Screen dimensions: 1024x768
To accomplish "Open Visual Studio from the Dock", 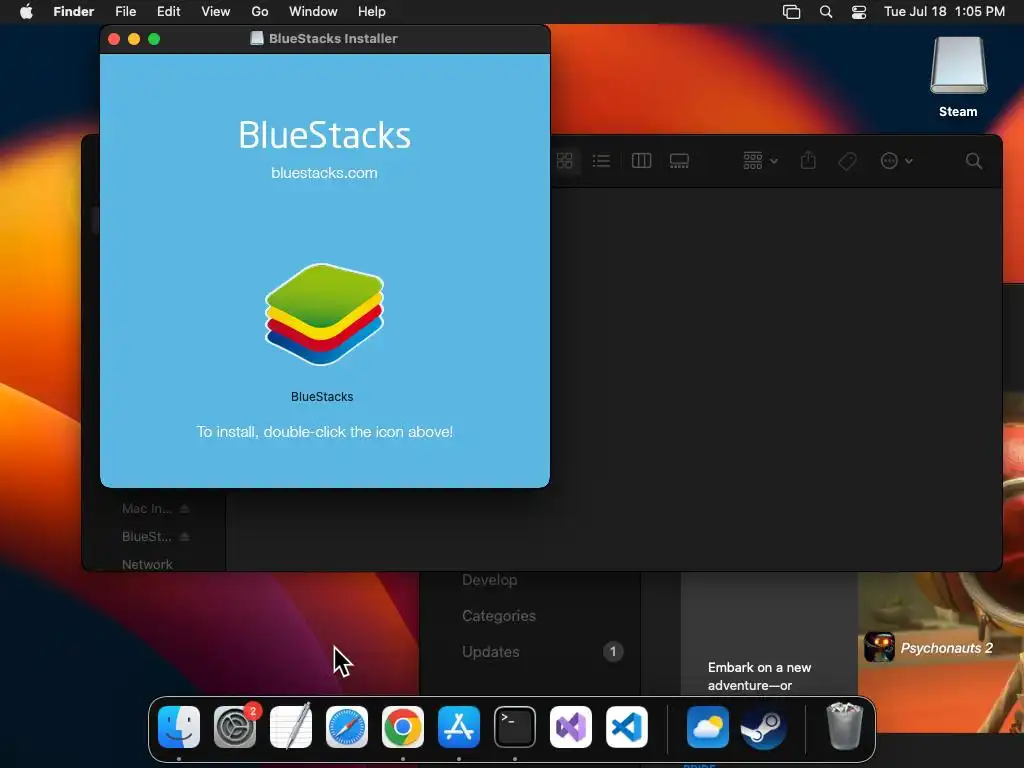I will click(x=571, y=727).
